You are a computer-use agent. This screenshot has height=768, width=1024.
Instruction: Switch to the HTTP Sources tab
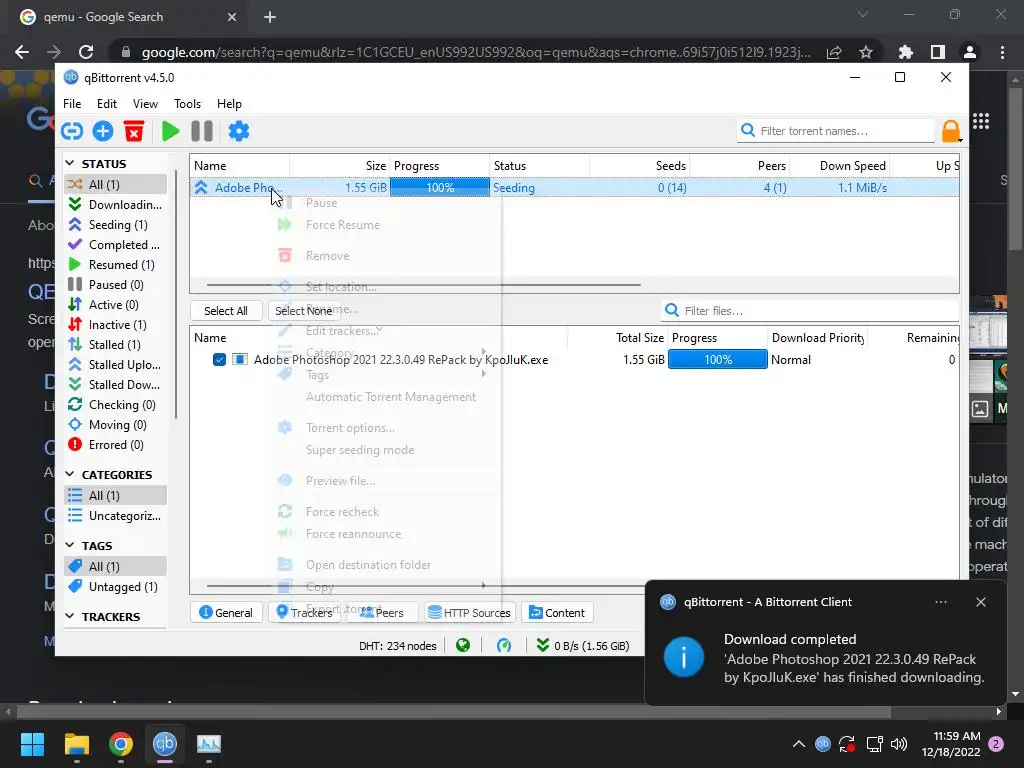click(470, 613)
